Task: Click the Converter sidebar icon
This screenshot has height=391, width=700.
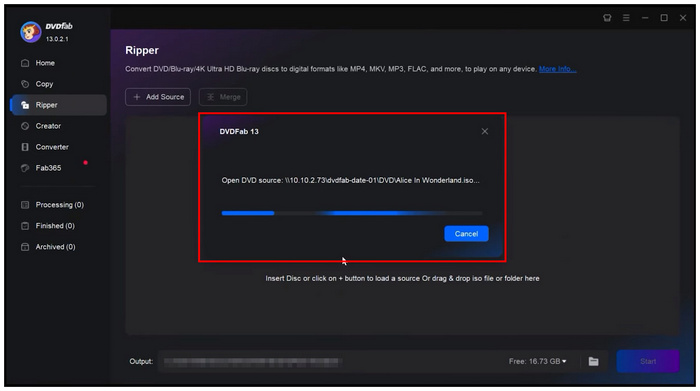Action: coord(25,147)
